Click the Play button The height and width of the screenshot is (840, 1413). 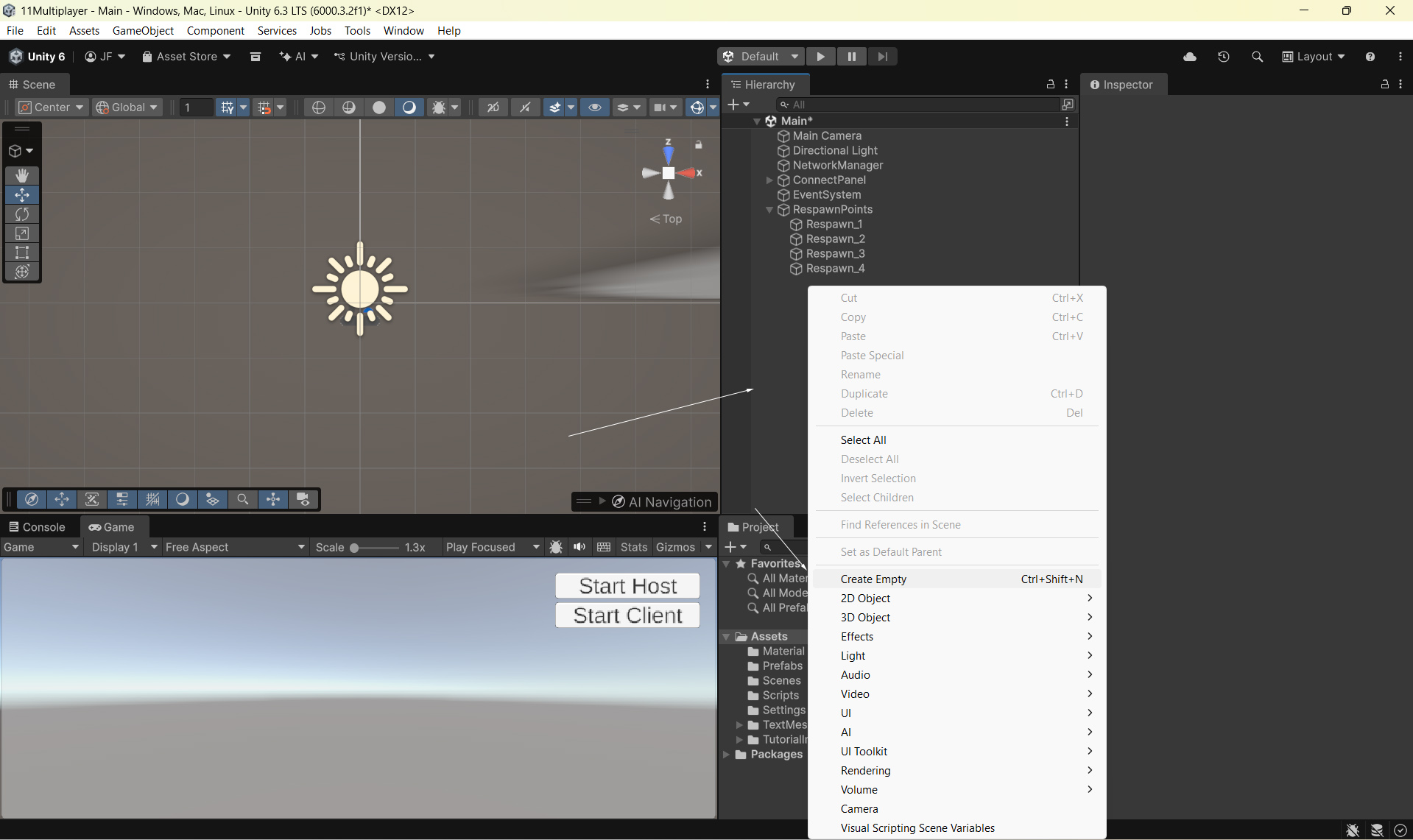point(820,57)
